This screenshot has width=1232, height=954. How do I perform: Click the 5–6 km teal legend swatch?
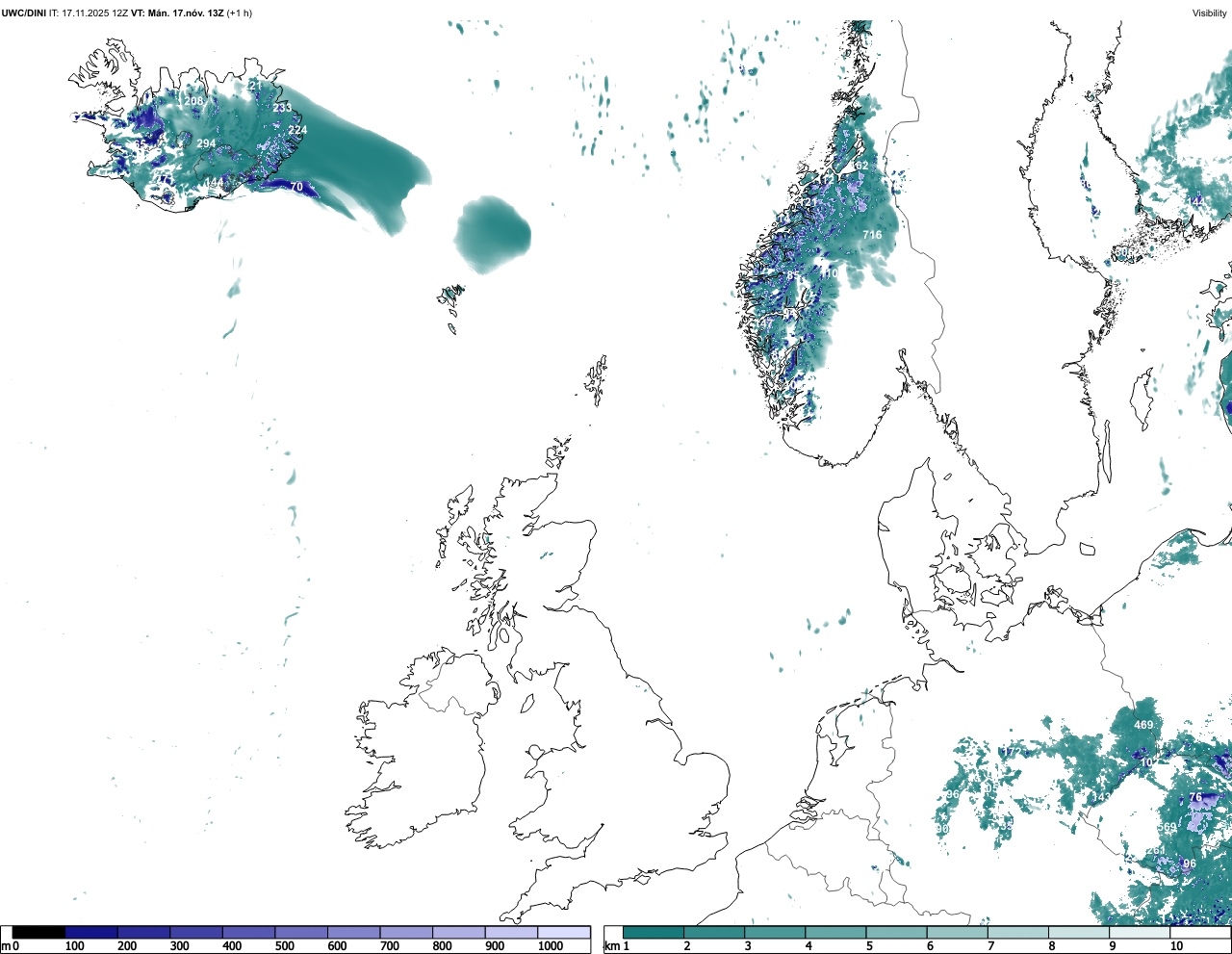click(897, 933)
